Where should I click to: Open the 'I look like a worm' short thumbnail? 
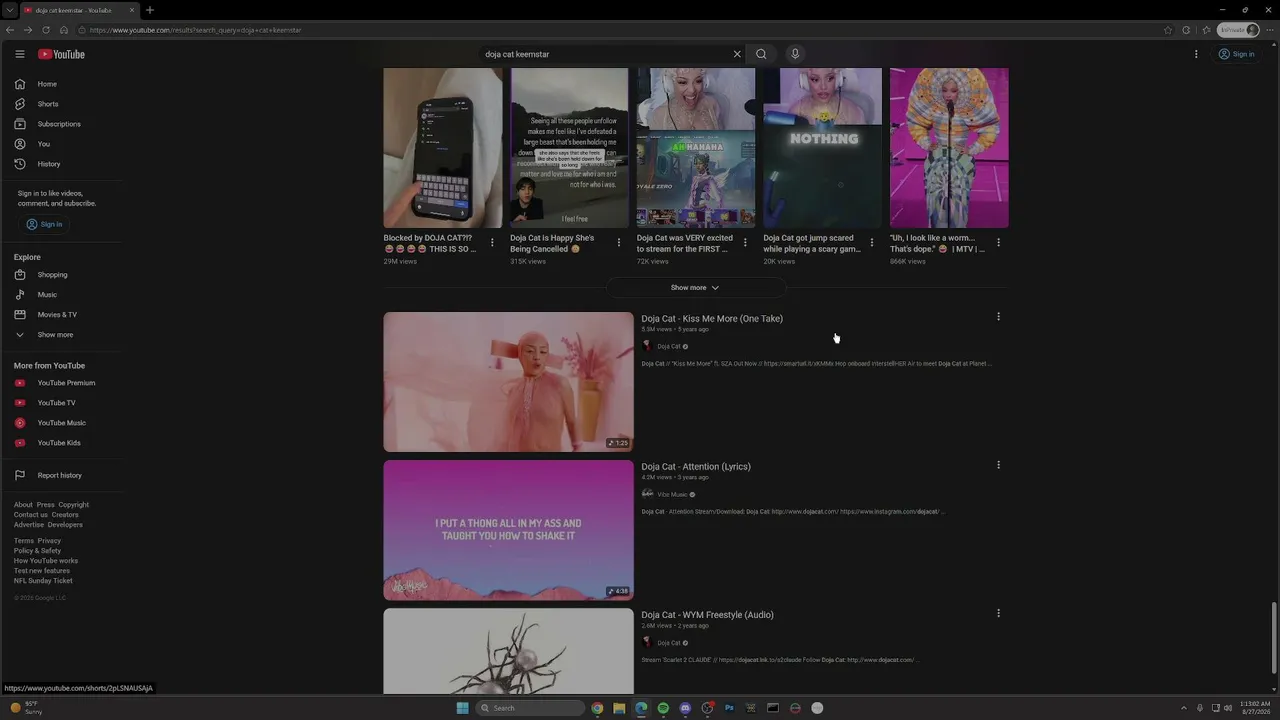949,148
